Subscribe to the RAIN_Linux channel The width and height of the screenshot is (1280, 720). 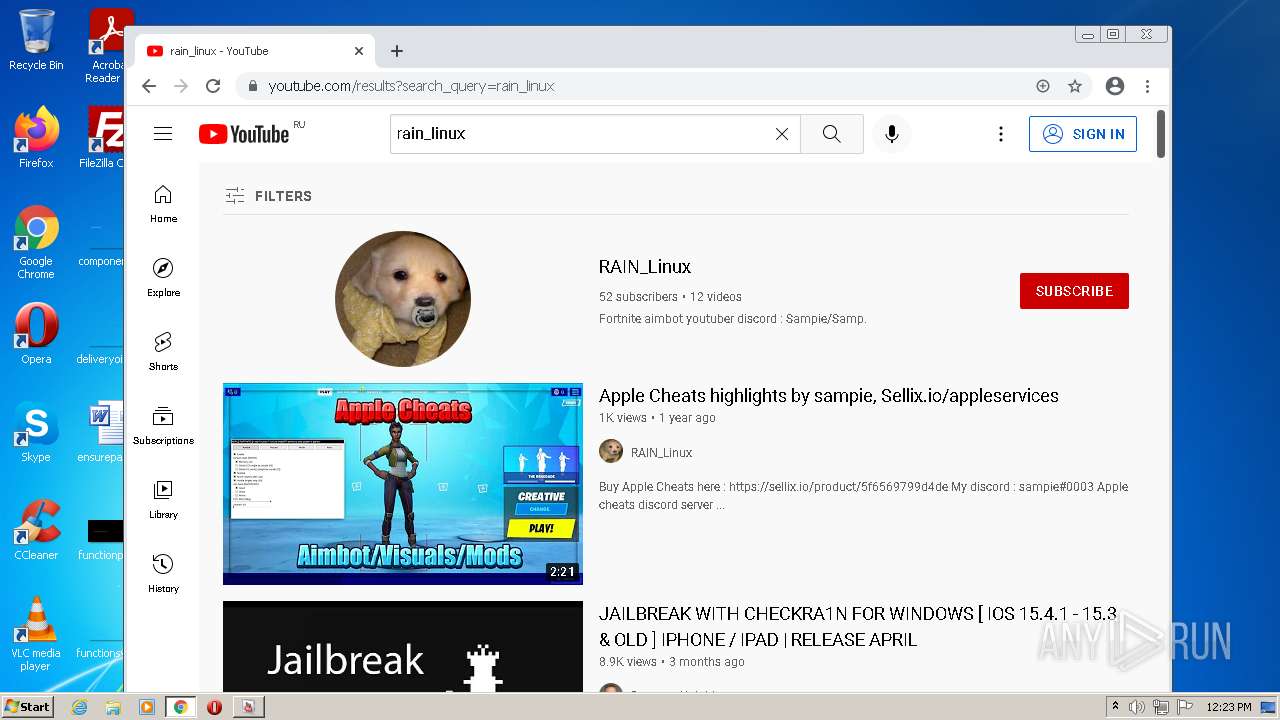pos(1074,291)
